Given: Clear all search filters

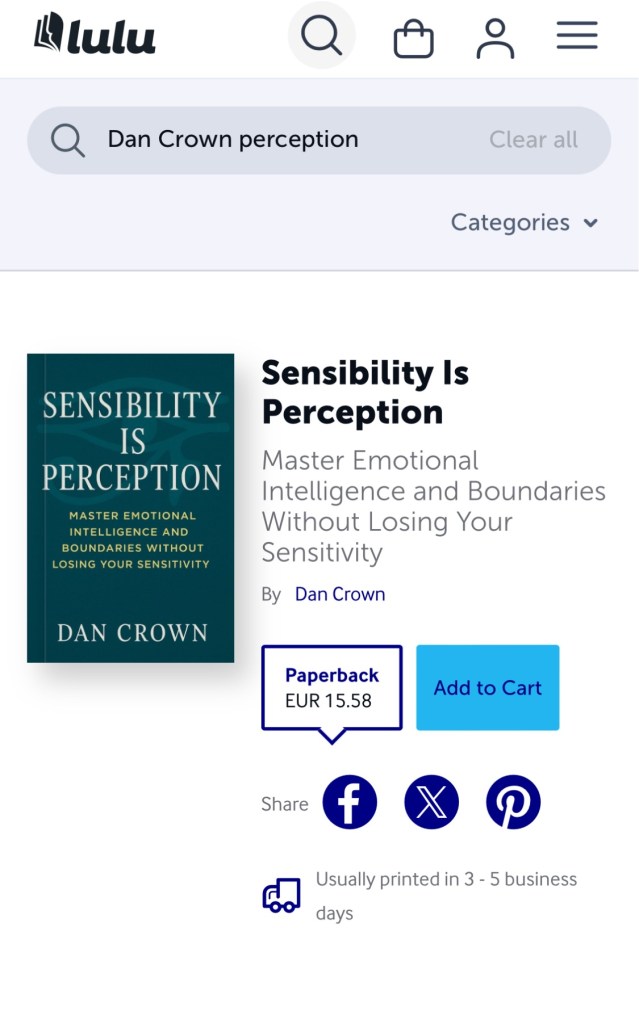Looking at the screenshot, I should tap(533, 140).
